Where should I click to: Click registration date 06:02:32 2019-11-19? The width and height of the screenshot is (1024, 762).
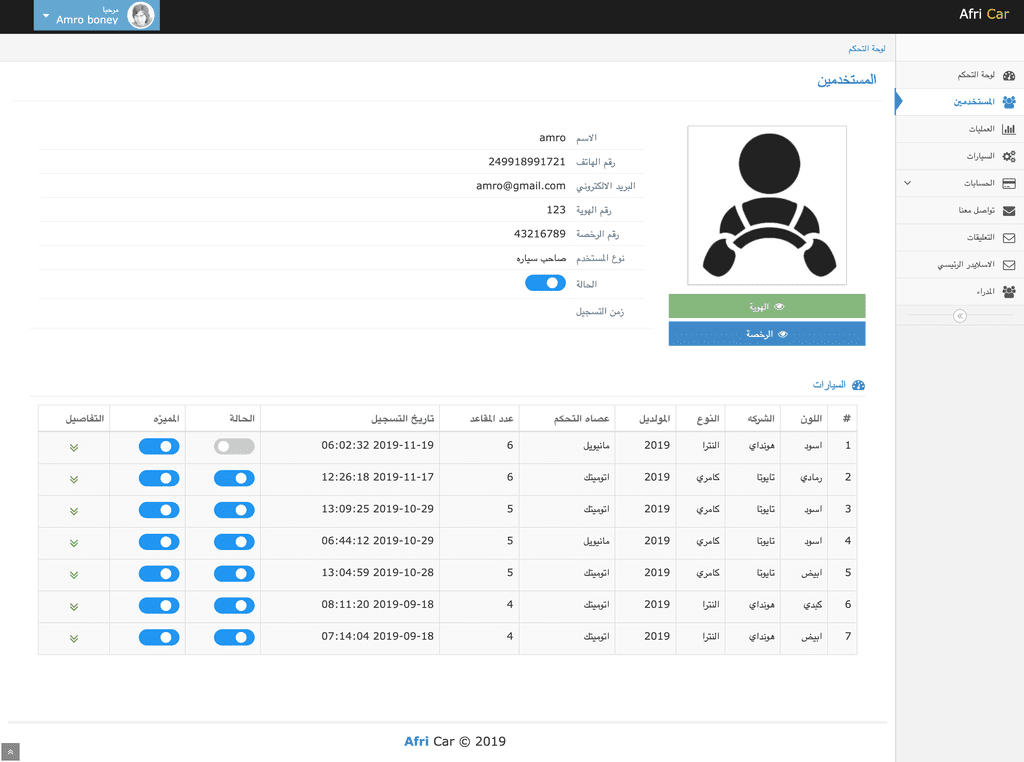pos(377,445)
